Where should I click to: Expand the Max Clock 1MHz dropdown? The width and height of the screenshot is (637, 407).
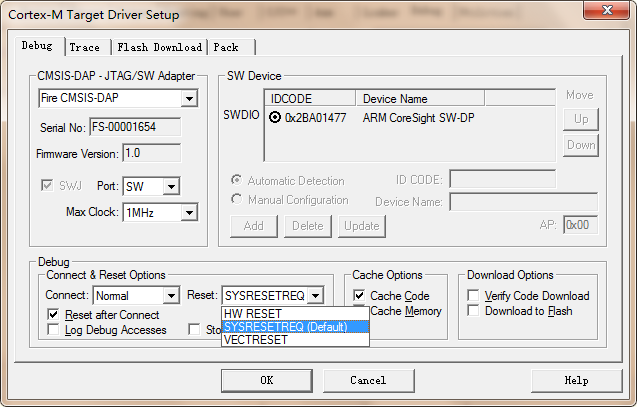189,213
